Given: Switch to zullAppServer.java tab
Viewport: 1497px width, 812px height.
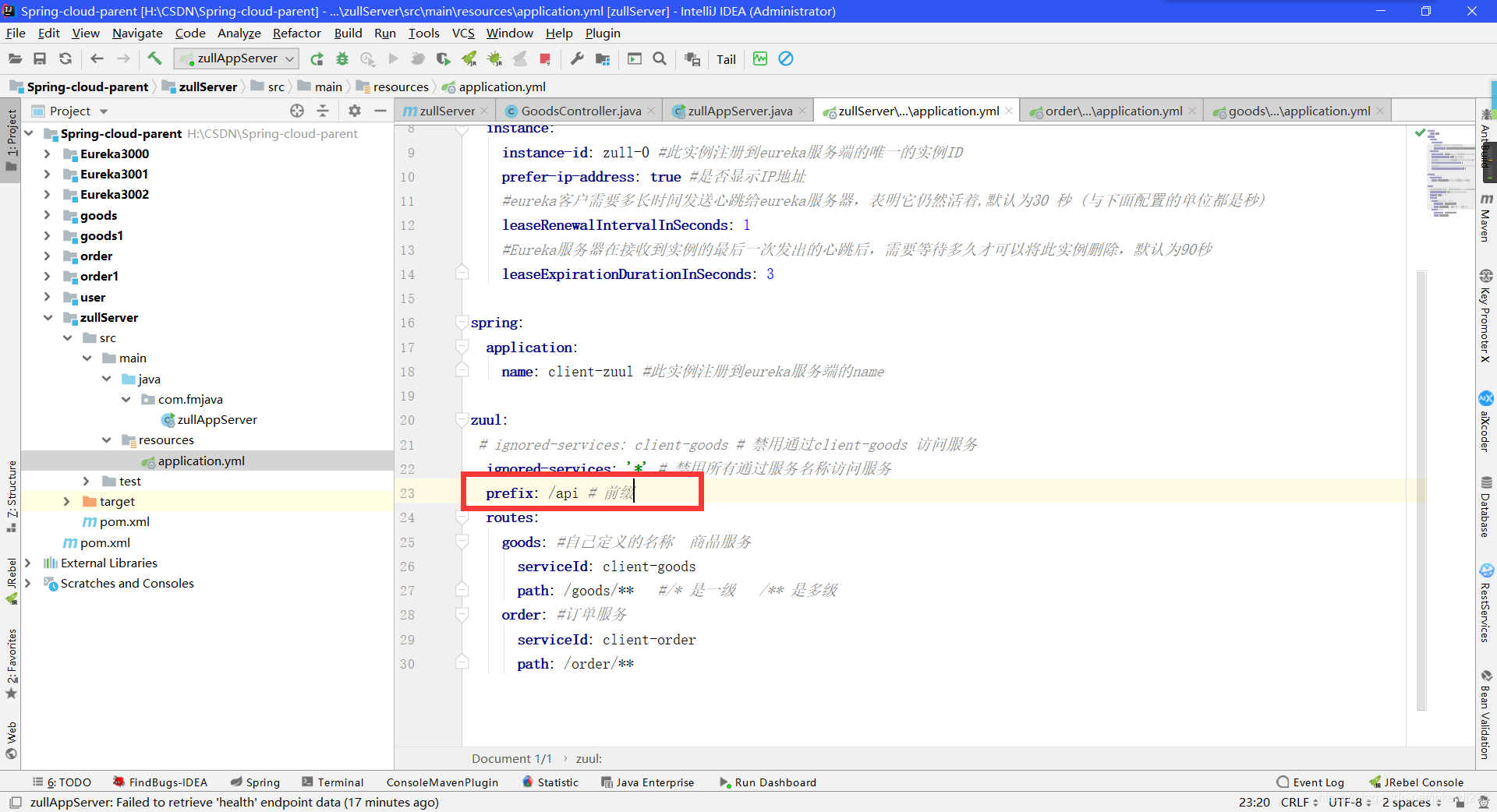Looking at the screenshot, I should click(x=740, y=111).
